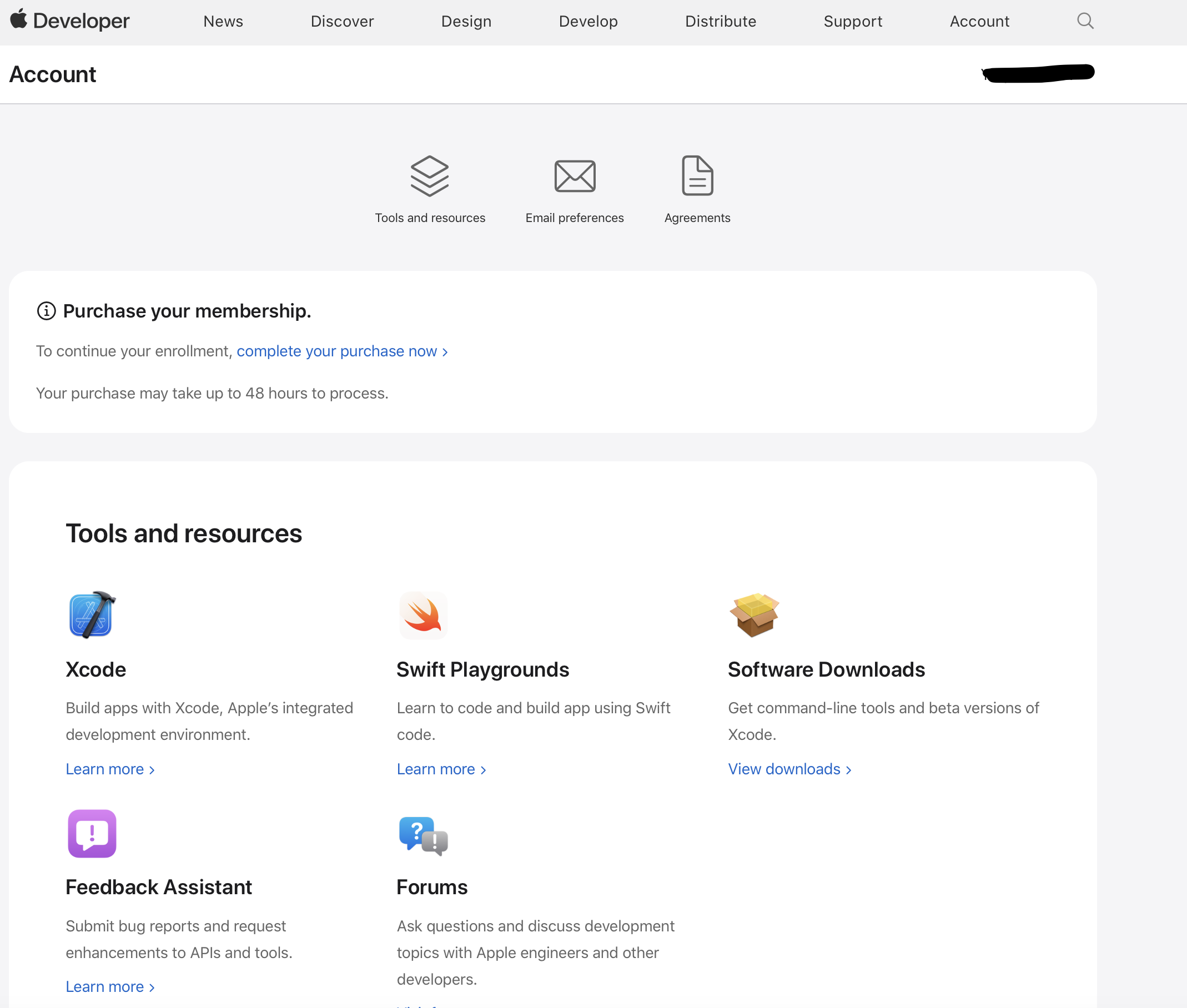
Task: Click the Tools and resources label under icon
Action: (430, 218)
